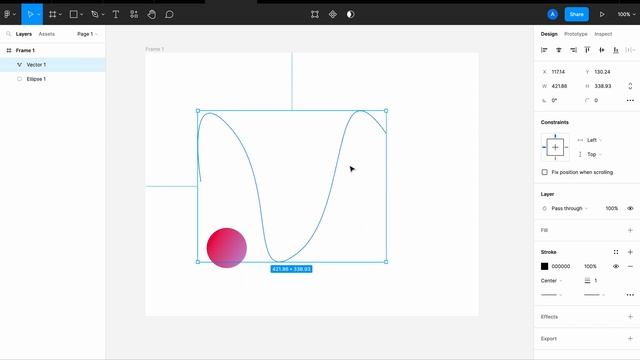The height and width of the screenshot is (360, 640).
Task: Toggle stroke visibility eye icon
Action: (616, 267)
